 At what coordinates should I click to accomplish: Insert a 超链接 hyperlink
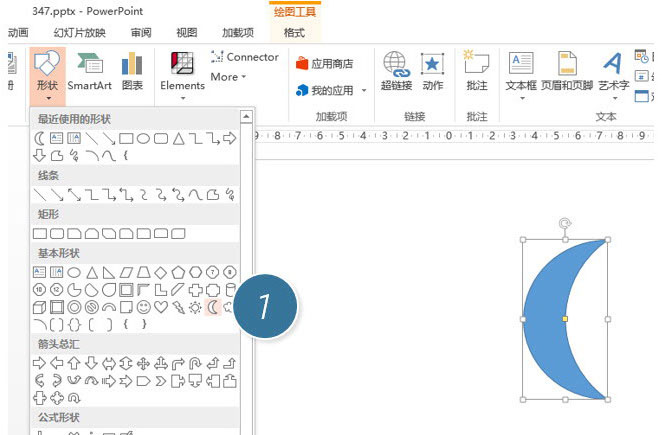[396, 72]
